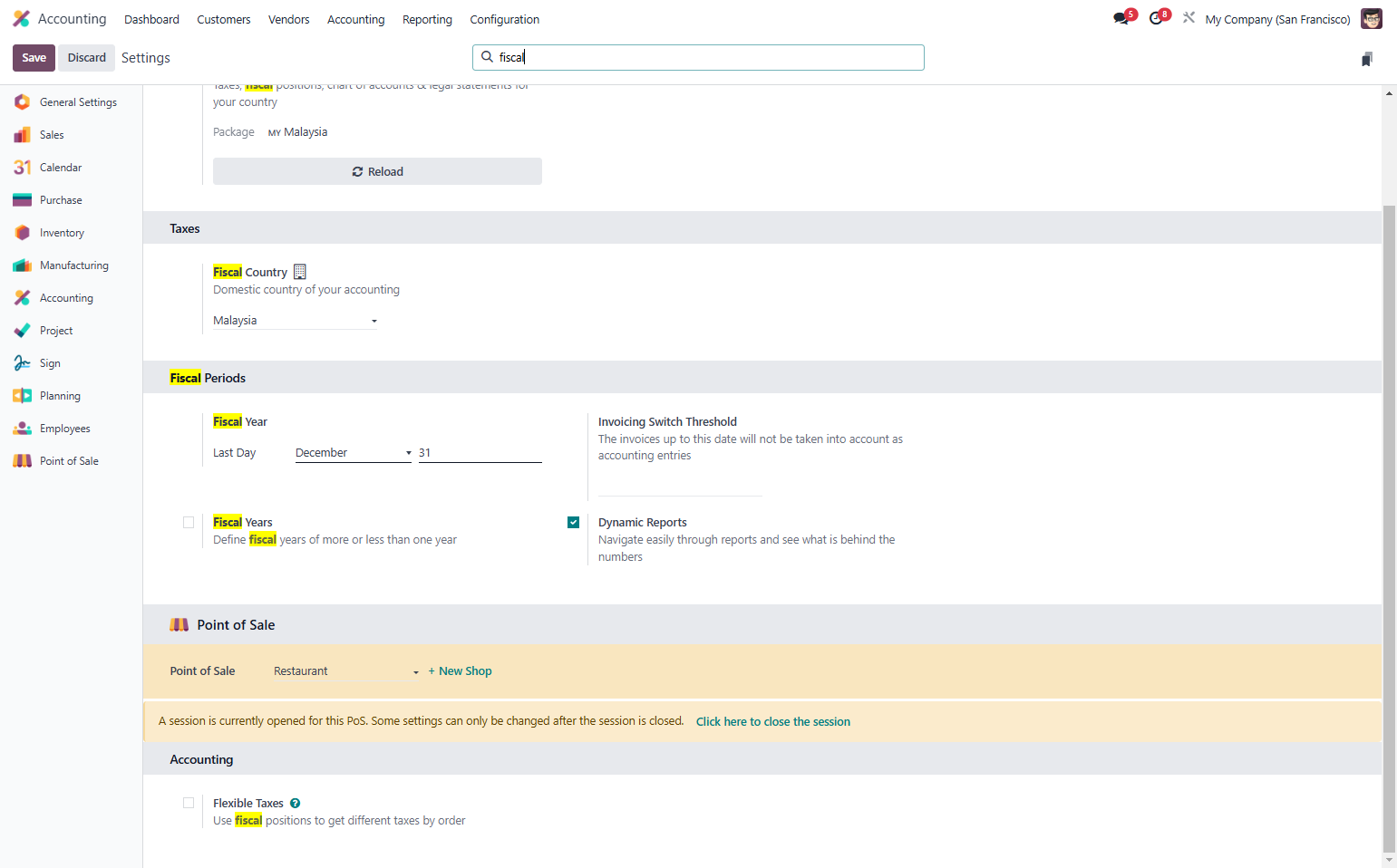Disable the Dynamic Reports checkbox

click(x=573, y=522)
